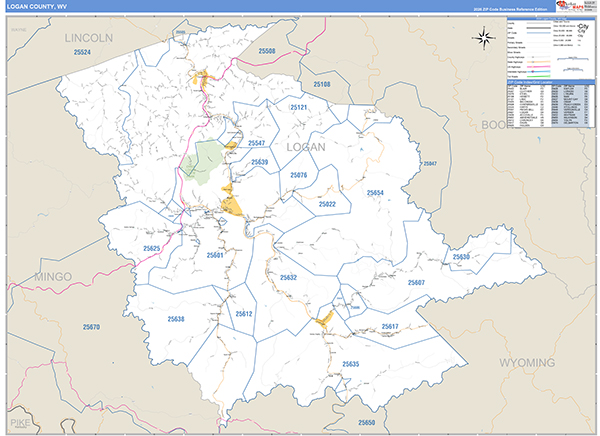Viewport: 600px width, 436px height.
Task: Click the WAYNE county name label
Action: click(x=18, y=30)
